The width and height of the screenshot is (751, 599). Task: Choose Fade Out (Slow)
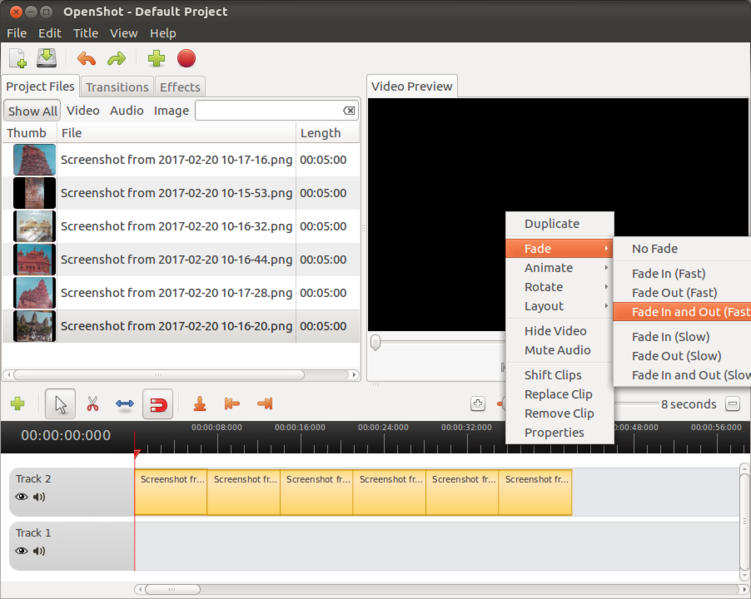pos(682,356)
